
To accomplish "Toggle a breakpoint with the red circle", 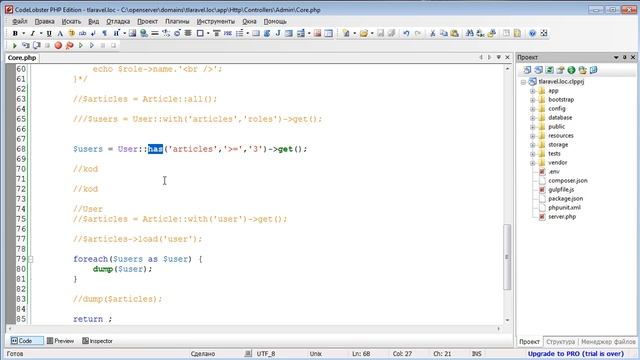I will (x=58, y=45).
